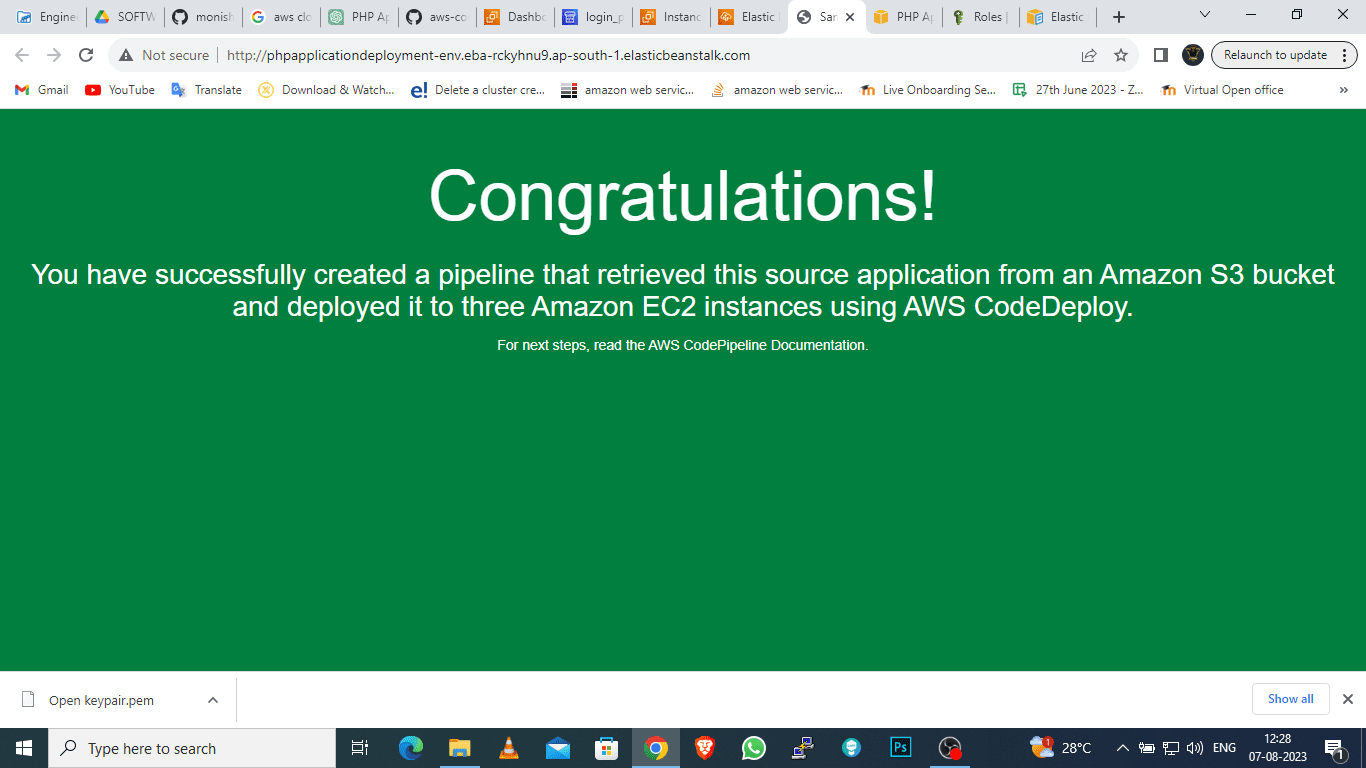Viewport: 1366px width, 768px height.
Task: Open OBS Studio from the taskbar
Action: pyautogui.click(x=950, y=748)
